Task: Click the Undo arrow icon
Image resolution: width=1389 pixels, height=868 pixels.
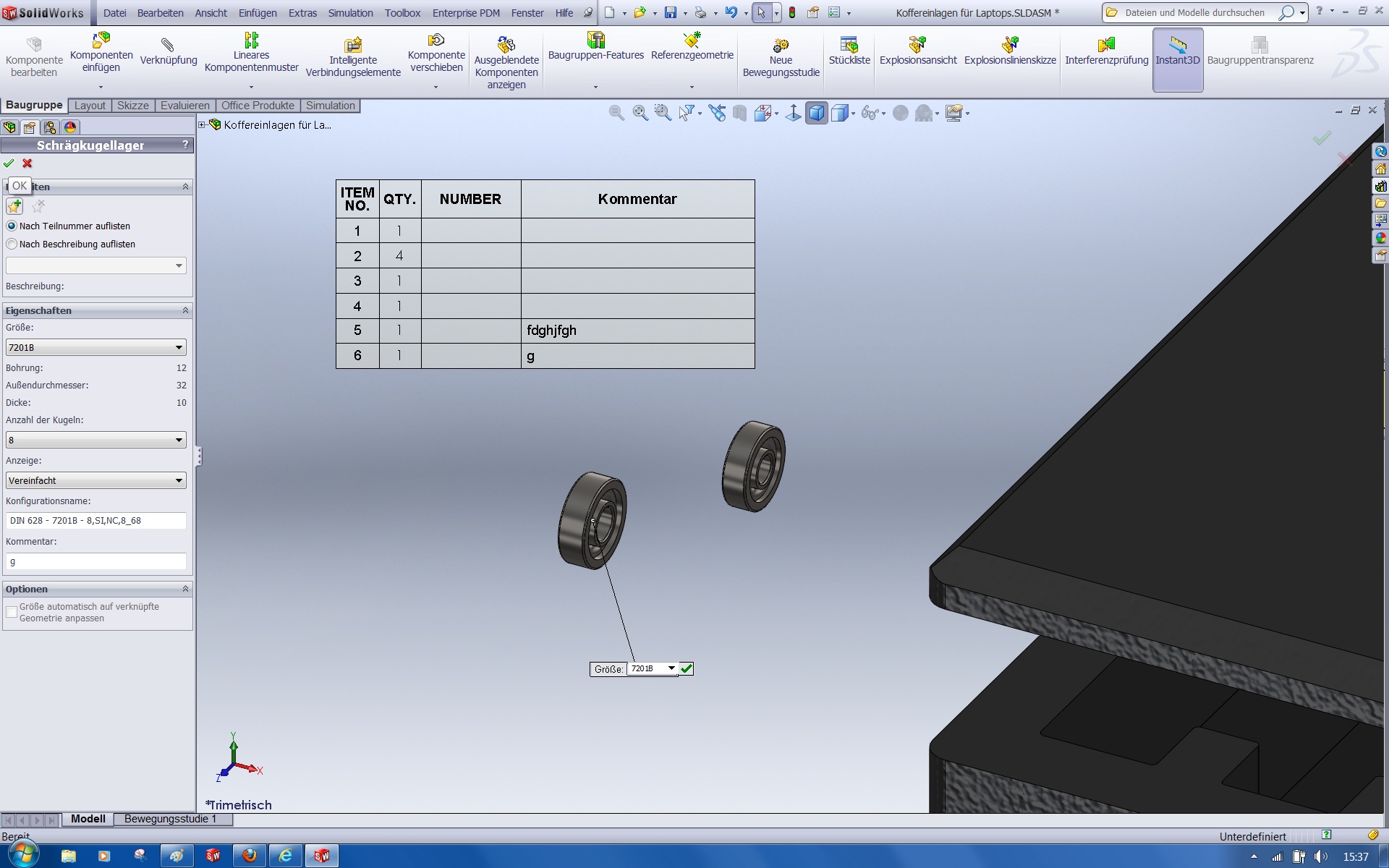Action: coord(731,12)
